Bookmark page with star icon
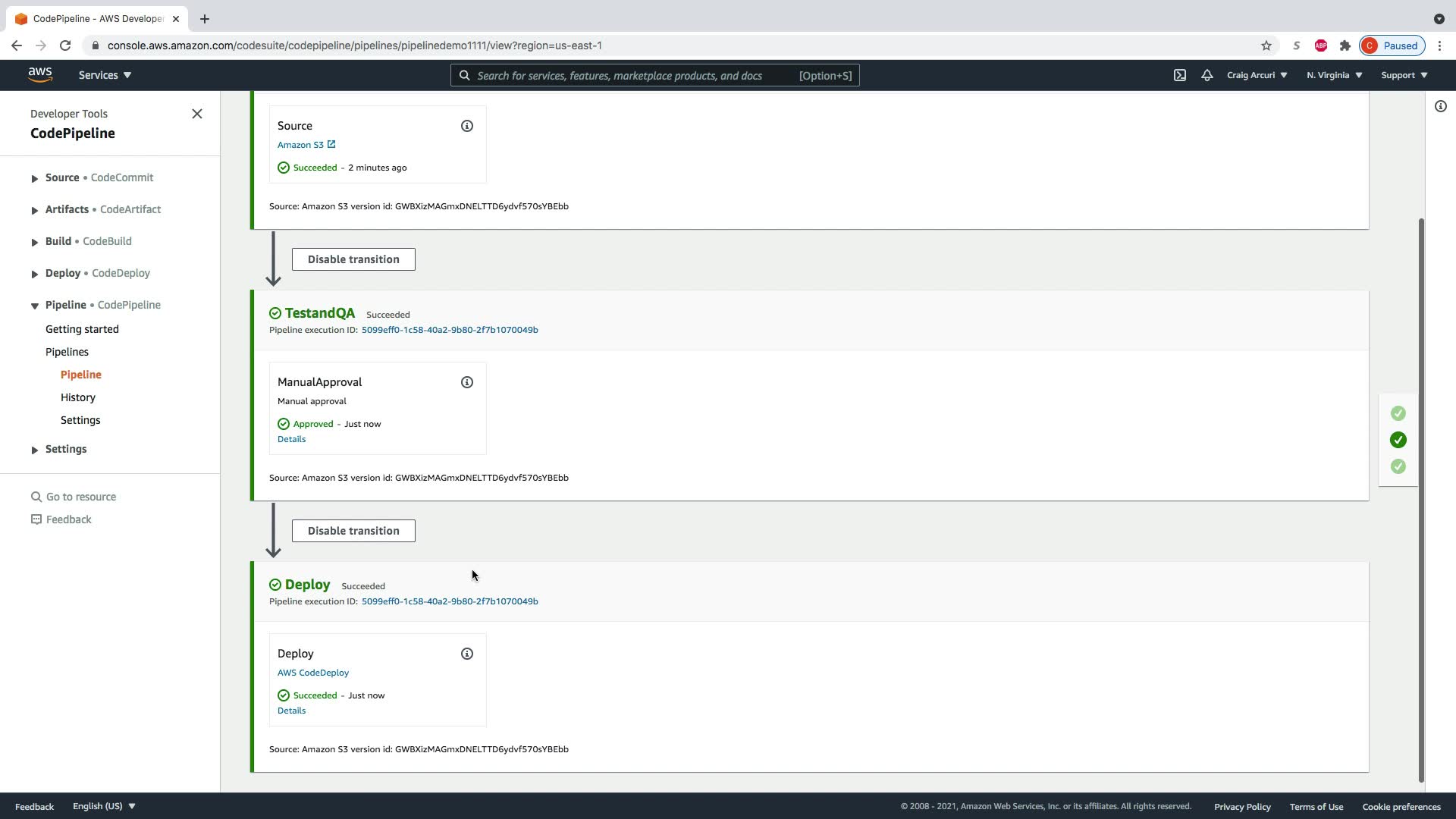This screenshot has width=1456, height=819. [x=1266, y=45]
